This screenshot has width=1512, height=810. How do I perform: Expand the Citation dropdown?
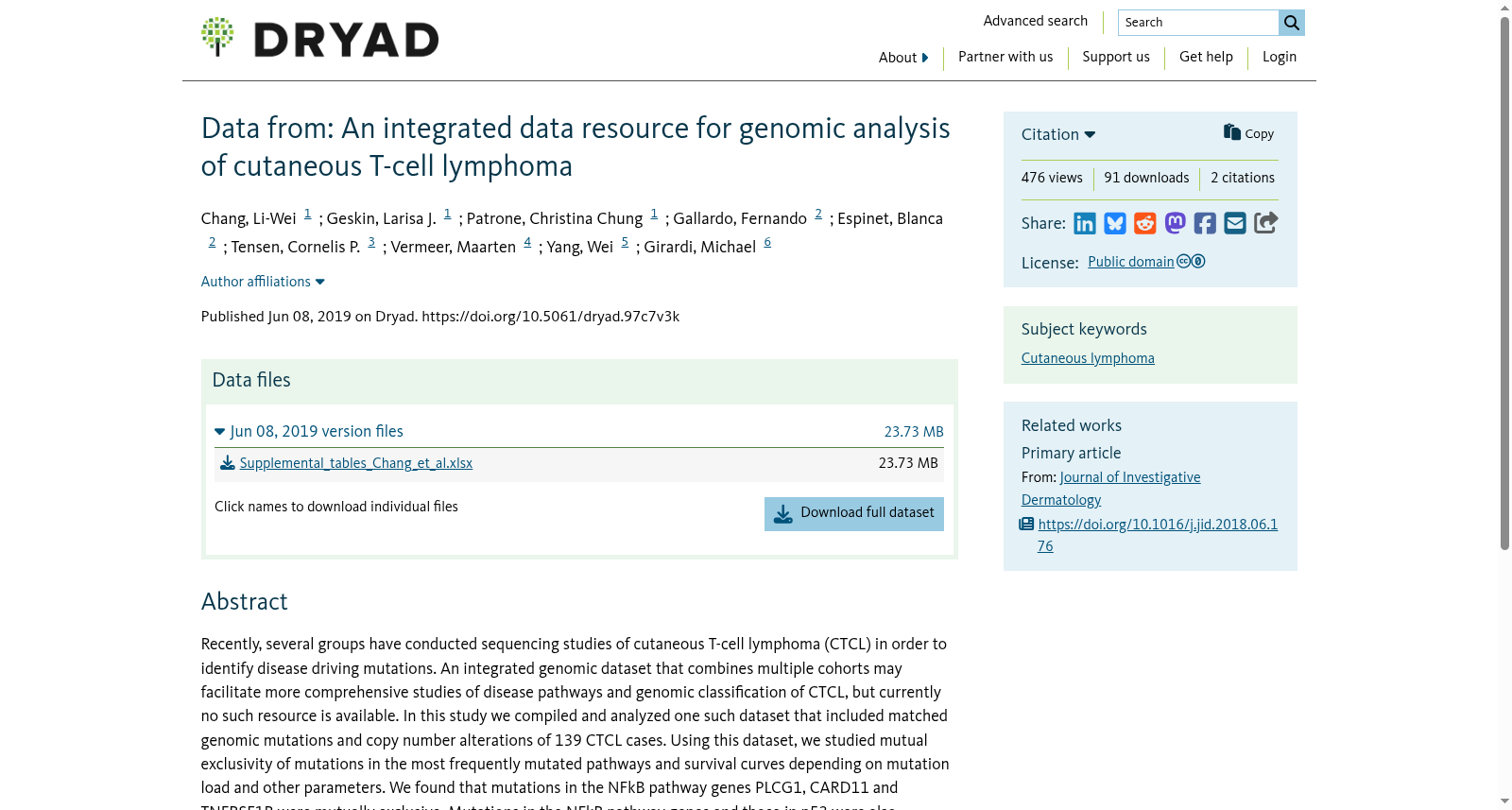pos(1058,134)
